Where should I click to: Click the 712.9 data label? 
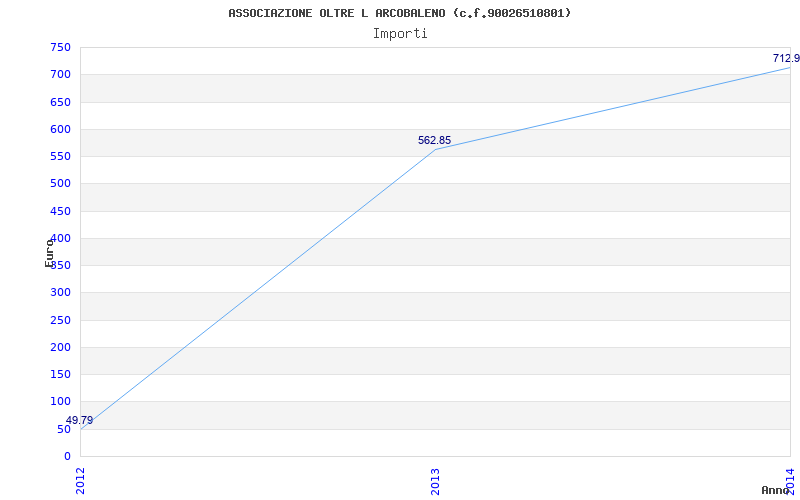point(786,58)
